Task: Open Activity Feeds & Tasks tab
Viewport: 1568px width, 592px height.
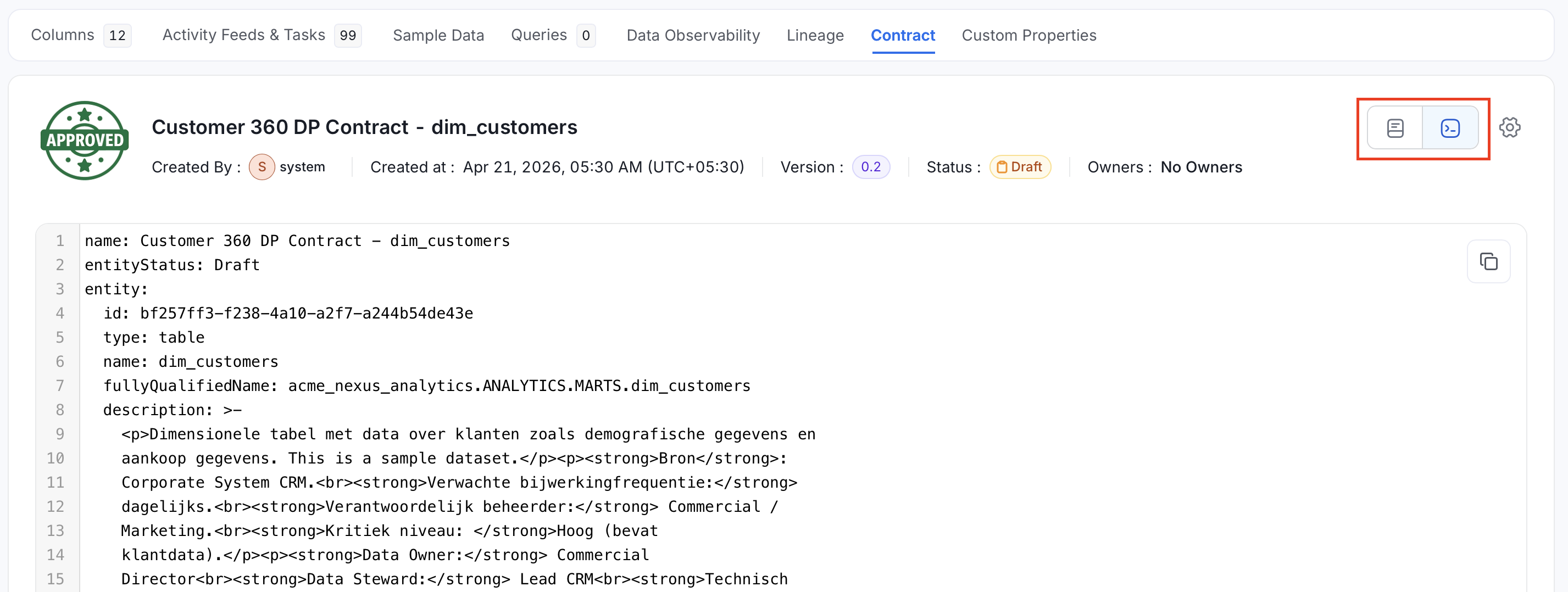Action: (262, 35)
